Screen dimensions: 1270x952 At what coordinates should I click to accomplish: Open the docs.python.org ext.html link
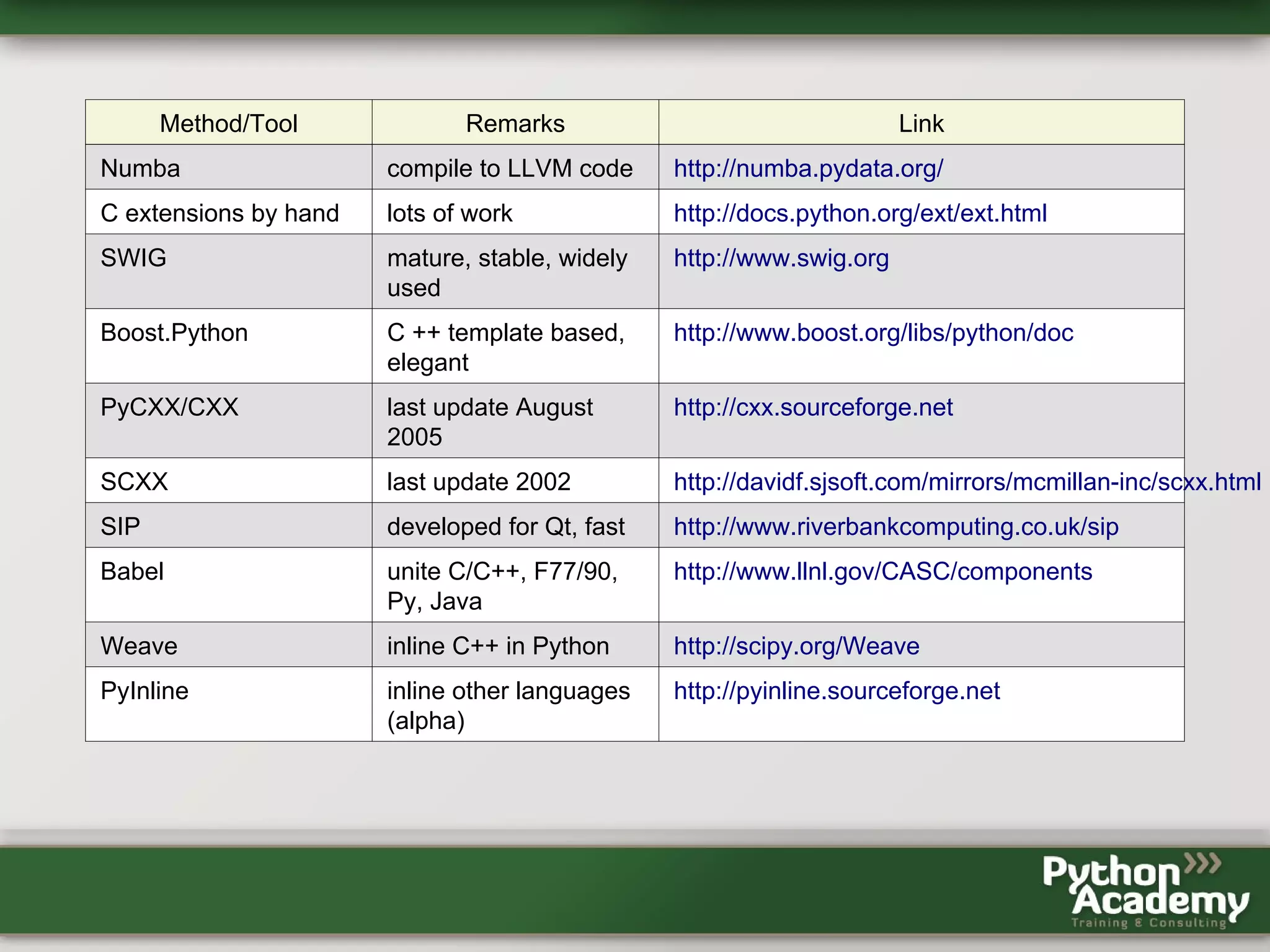point(860,213)
